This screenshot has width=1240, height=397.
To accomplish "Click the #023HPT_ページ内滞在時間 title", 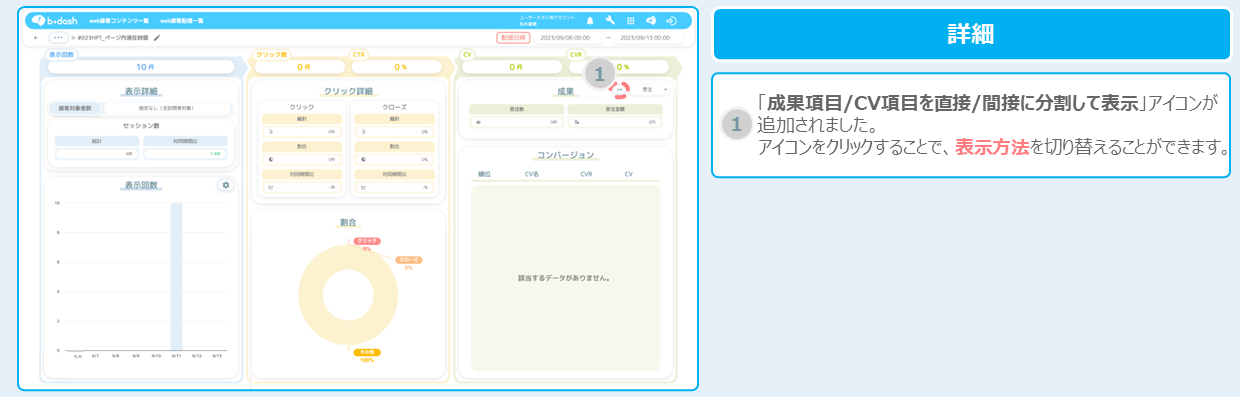I will [113, 37].
